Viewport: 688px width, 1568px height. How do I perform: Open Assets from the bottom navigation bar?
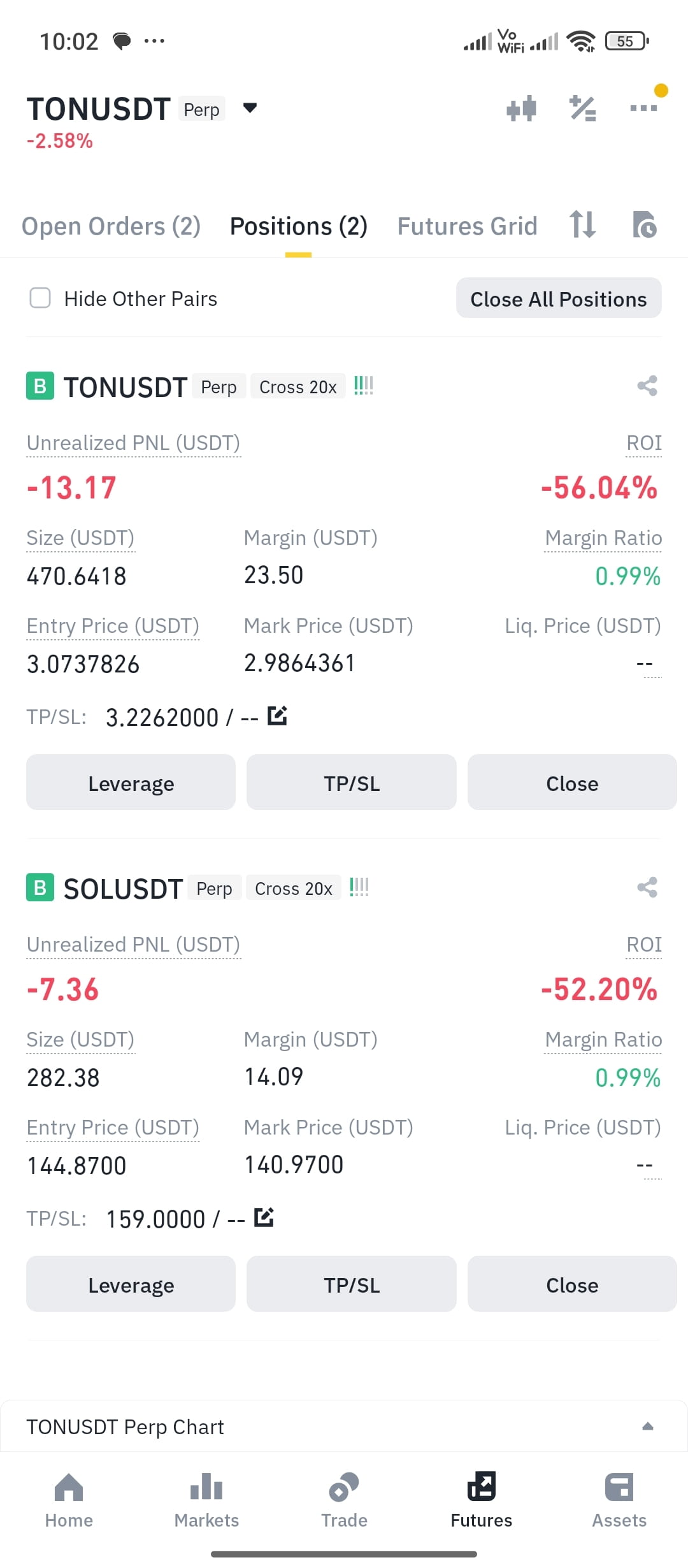pos(619,1500)
